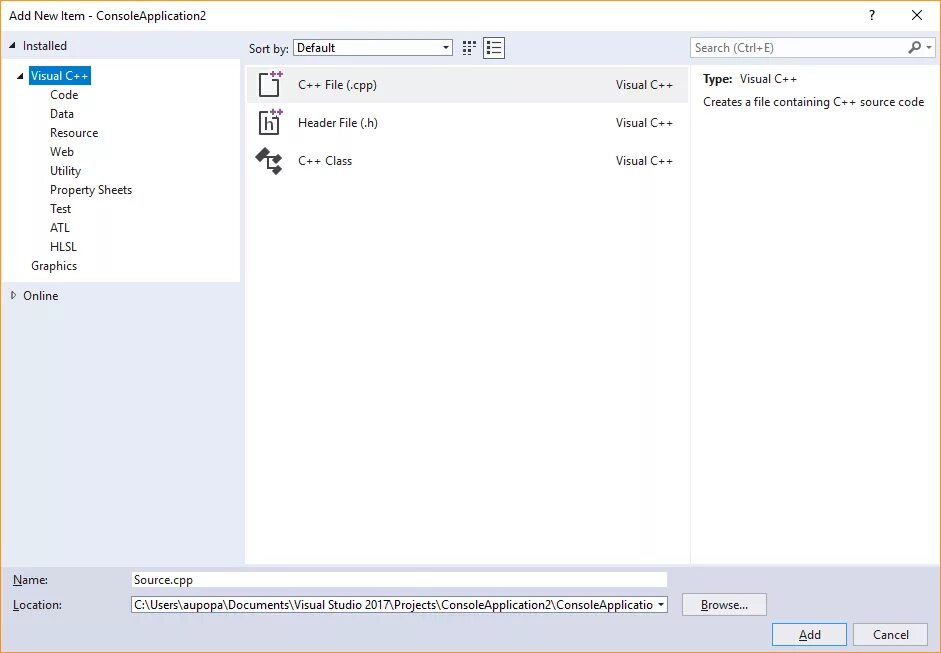
Task: Click the 'Creates a file containing C++ source code' description
Action: tap(813, 102)
